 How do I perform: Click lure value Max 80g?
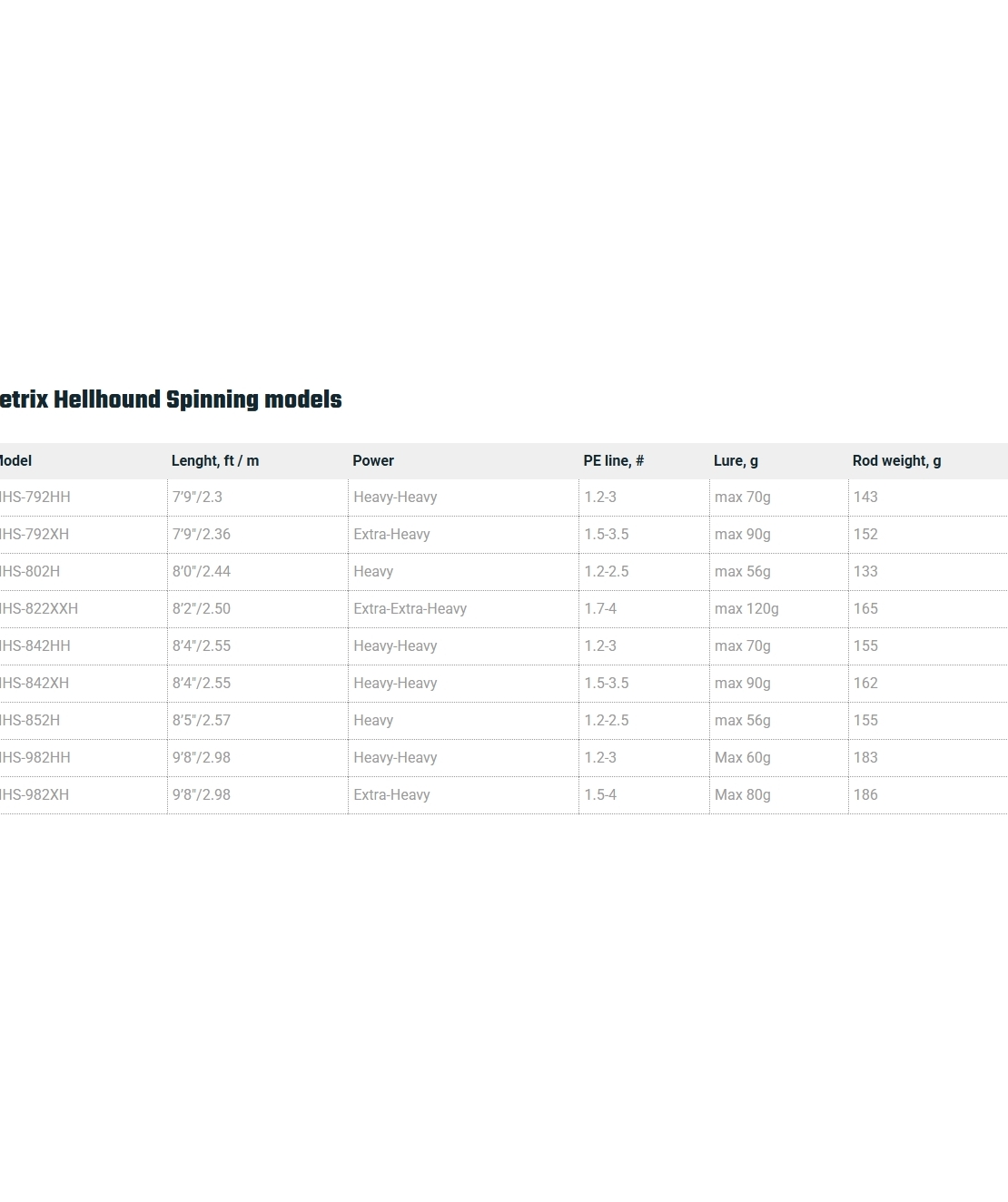(743, 795)
